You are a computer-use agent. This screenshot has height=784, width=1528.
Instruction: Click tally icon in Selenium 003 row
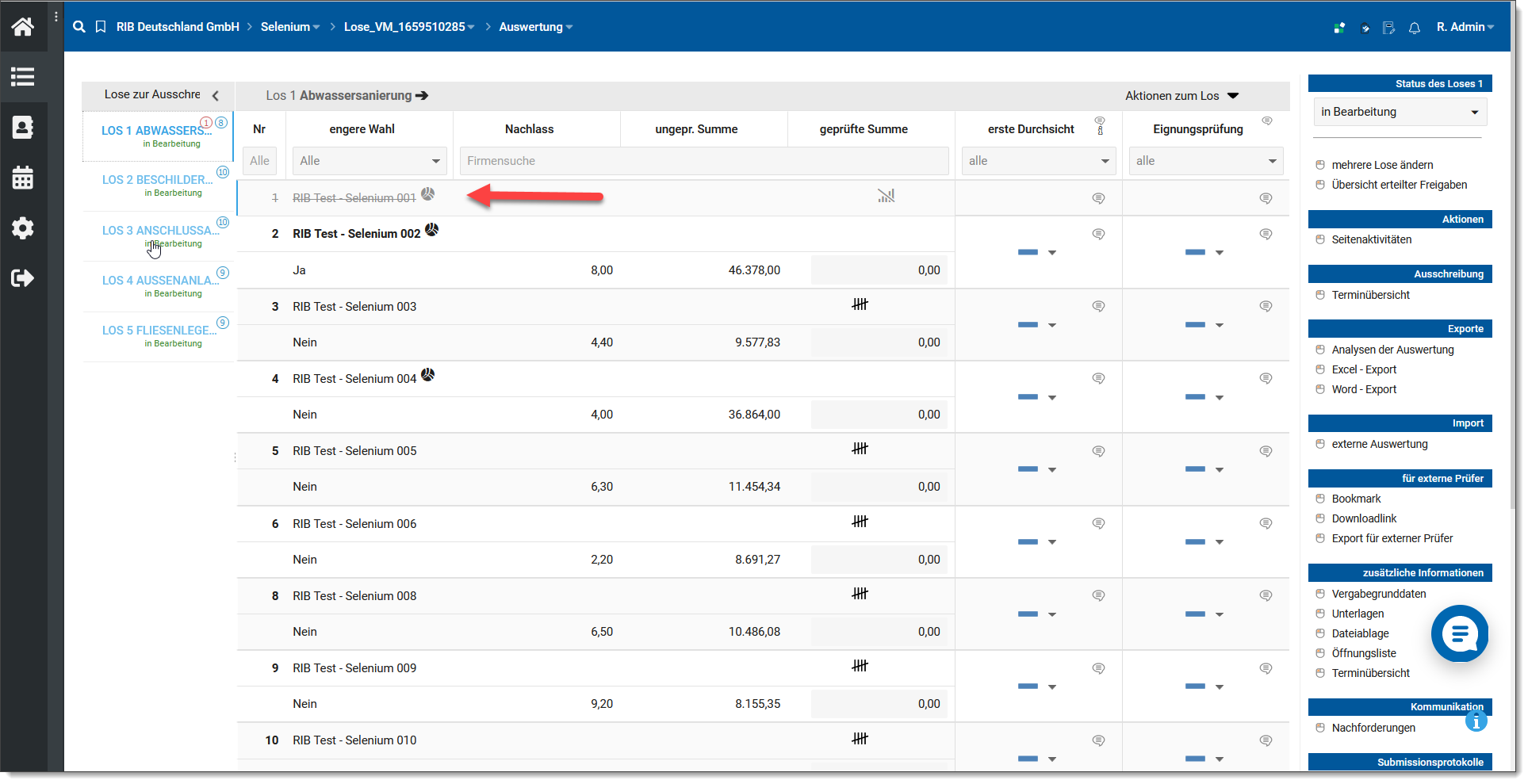[860, 304]
